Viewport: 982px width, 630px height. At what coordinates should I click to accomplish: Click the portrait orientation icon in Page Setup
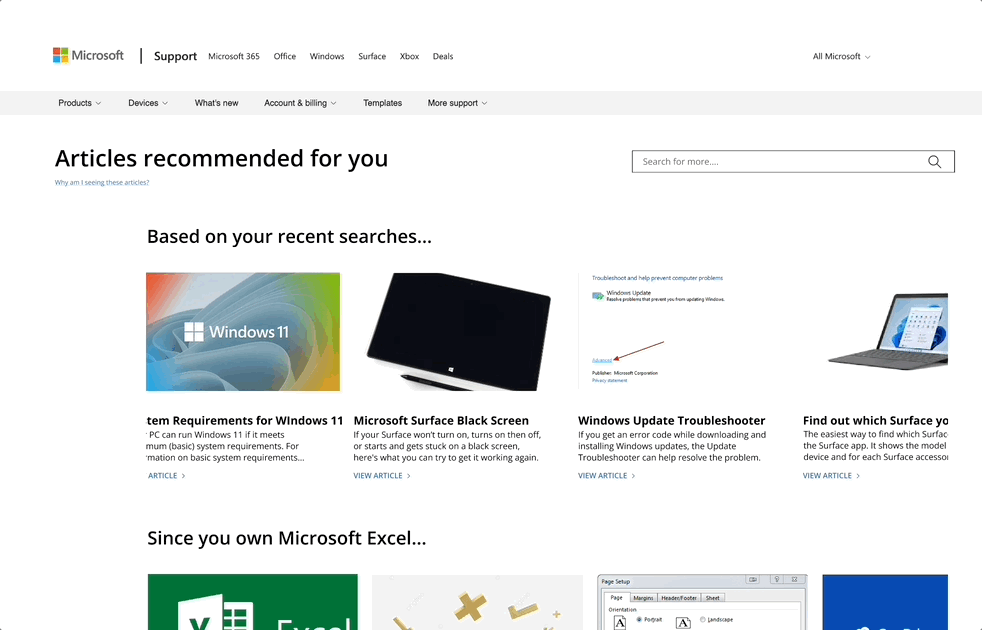620,622
